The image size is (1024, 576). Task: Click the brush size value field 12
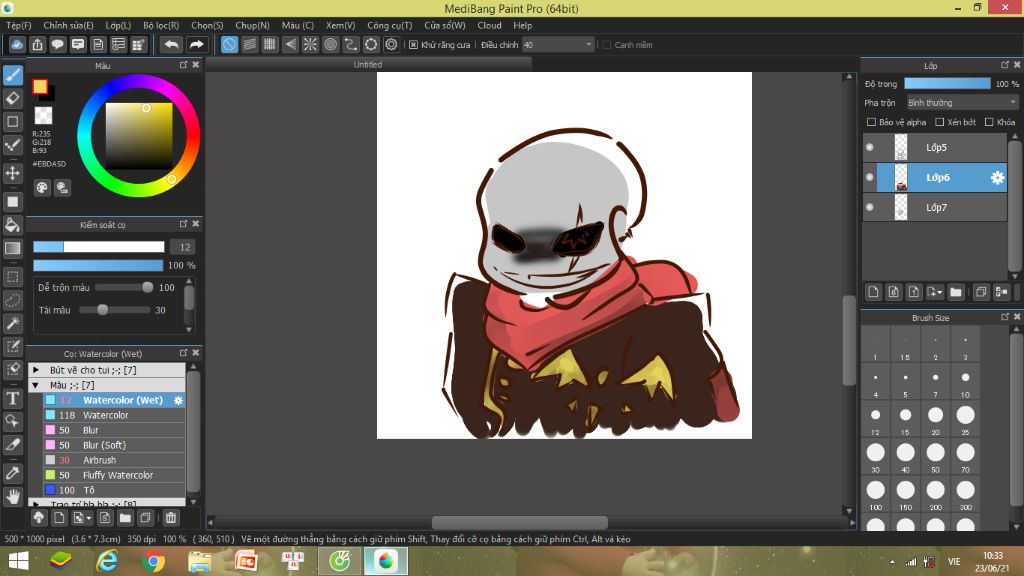click(x=185, y=247)
